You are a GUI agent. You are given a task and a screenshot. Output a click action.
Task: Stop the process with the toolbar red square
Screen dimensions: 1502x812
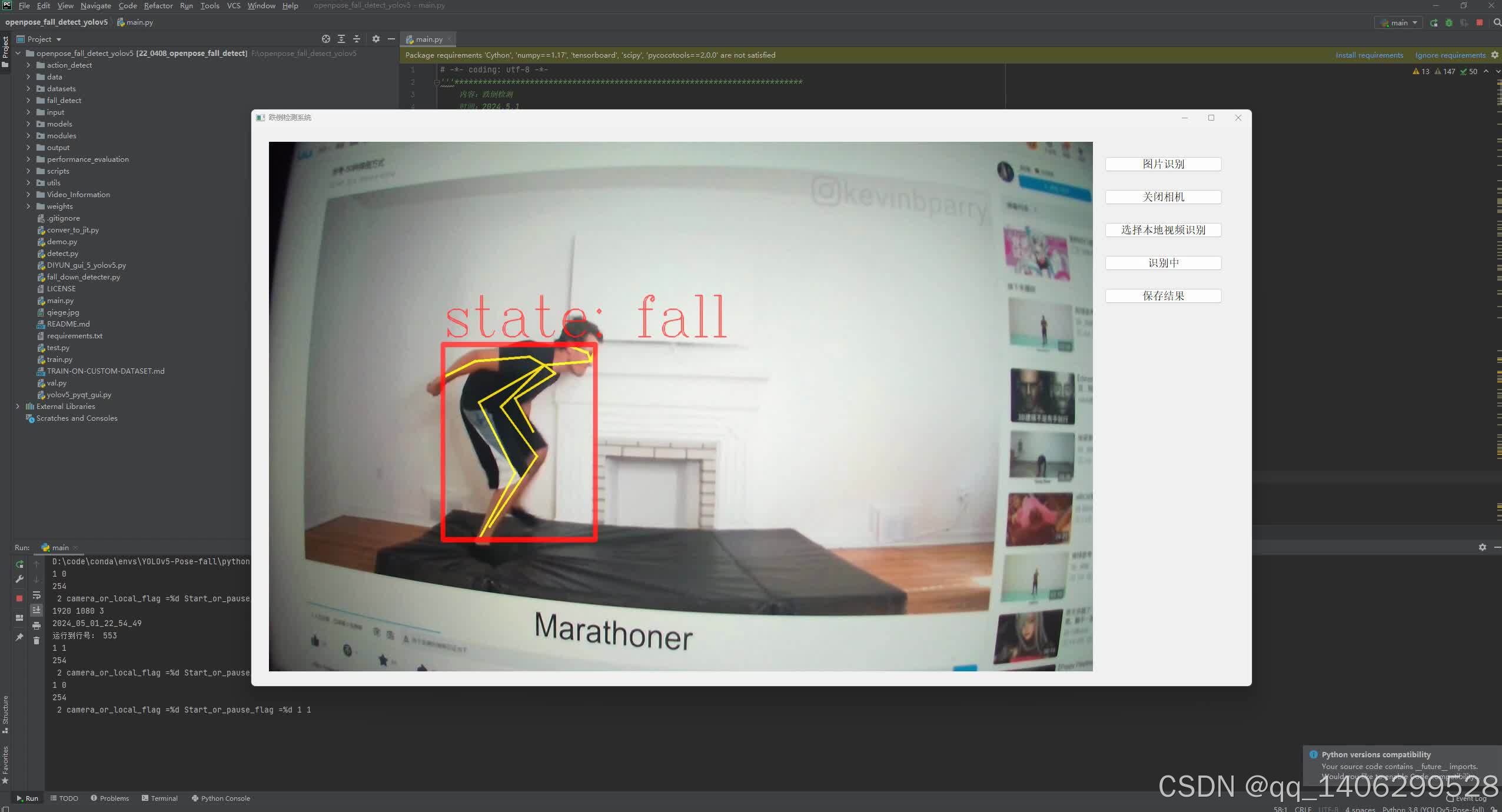point(1480,22)
